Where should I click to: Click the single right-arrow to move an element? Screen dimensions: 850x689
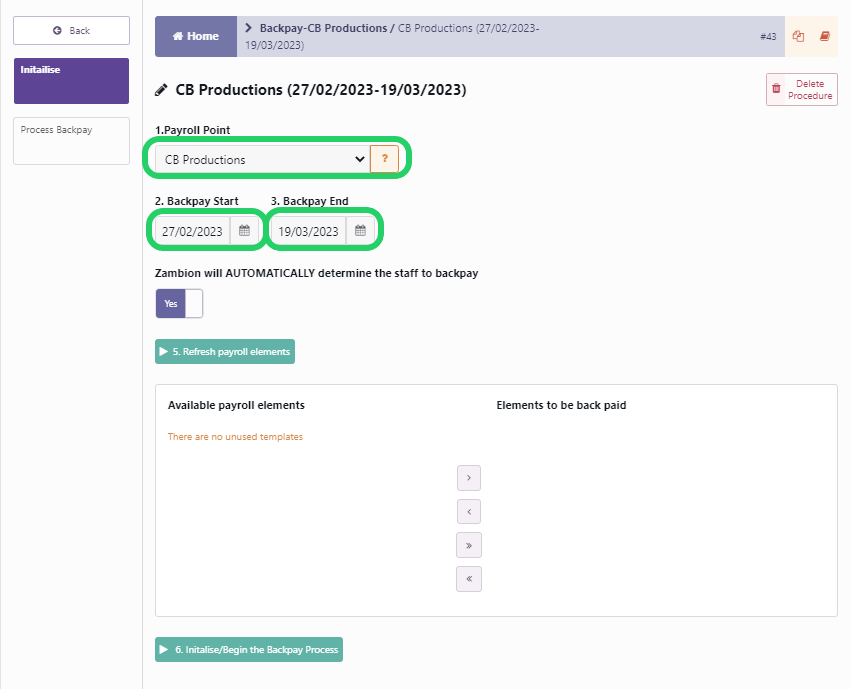[x=469, y=478]
